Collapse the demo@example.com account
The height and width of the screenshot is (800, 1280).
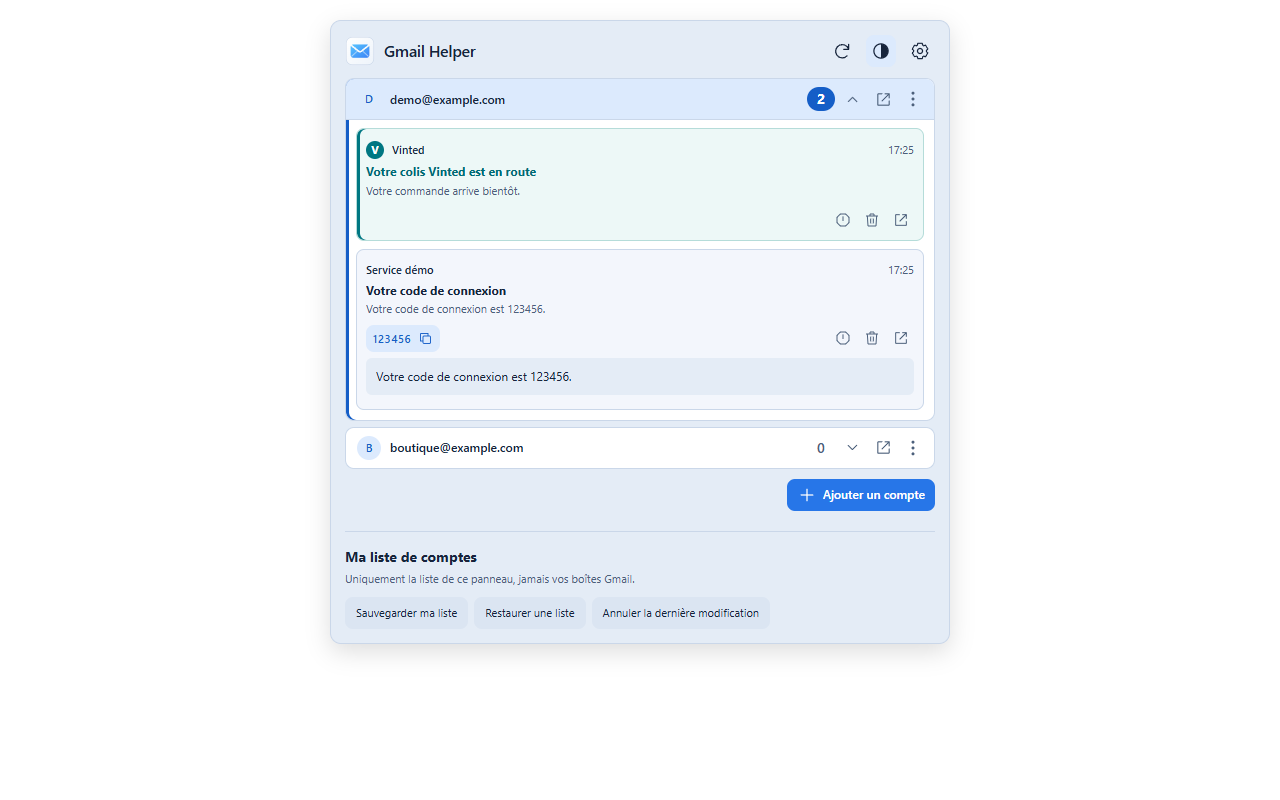pyautogui.click(x=853, y=99)
